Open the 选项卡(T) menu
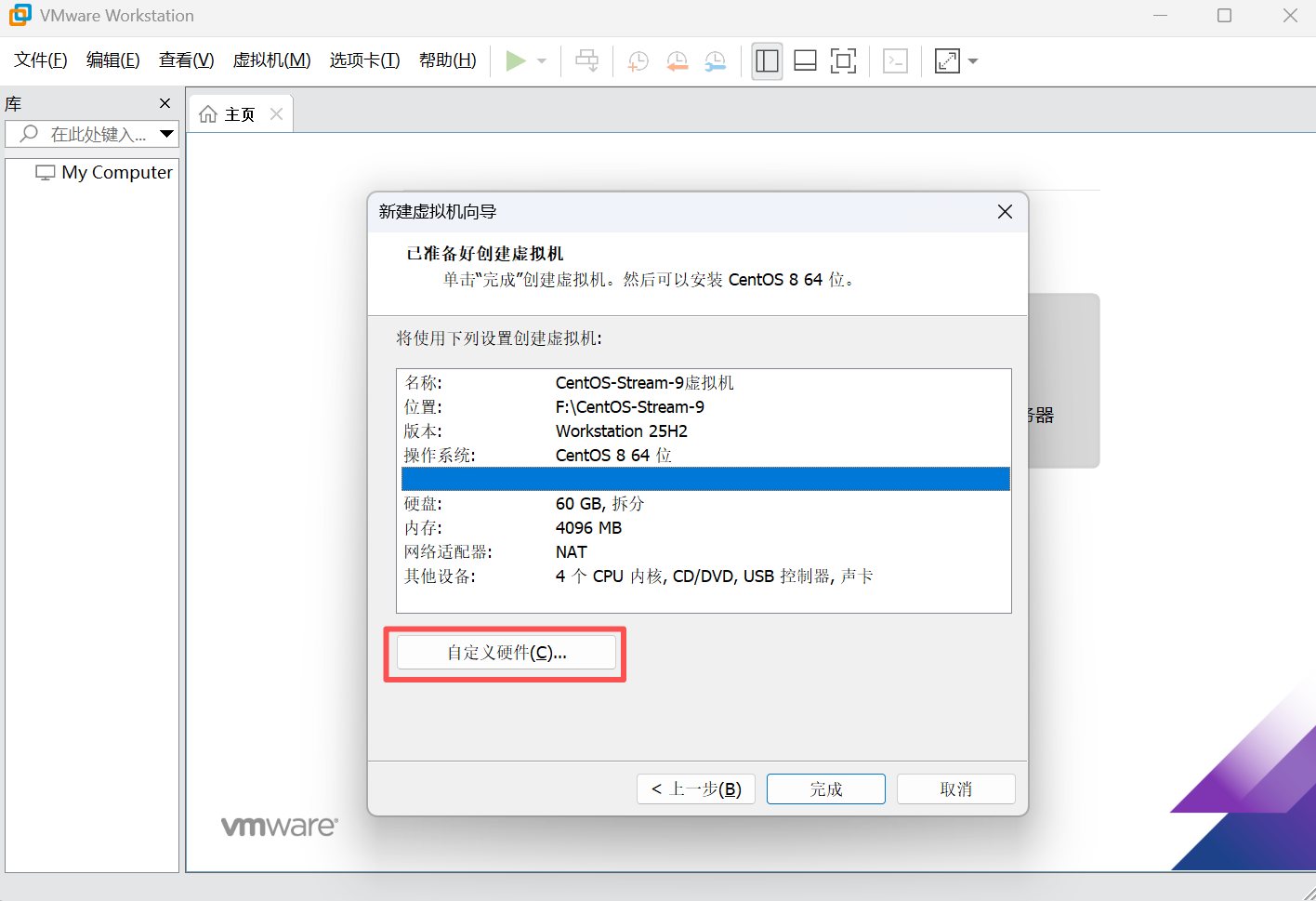 (x=365, y=60)
